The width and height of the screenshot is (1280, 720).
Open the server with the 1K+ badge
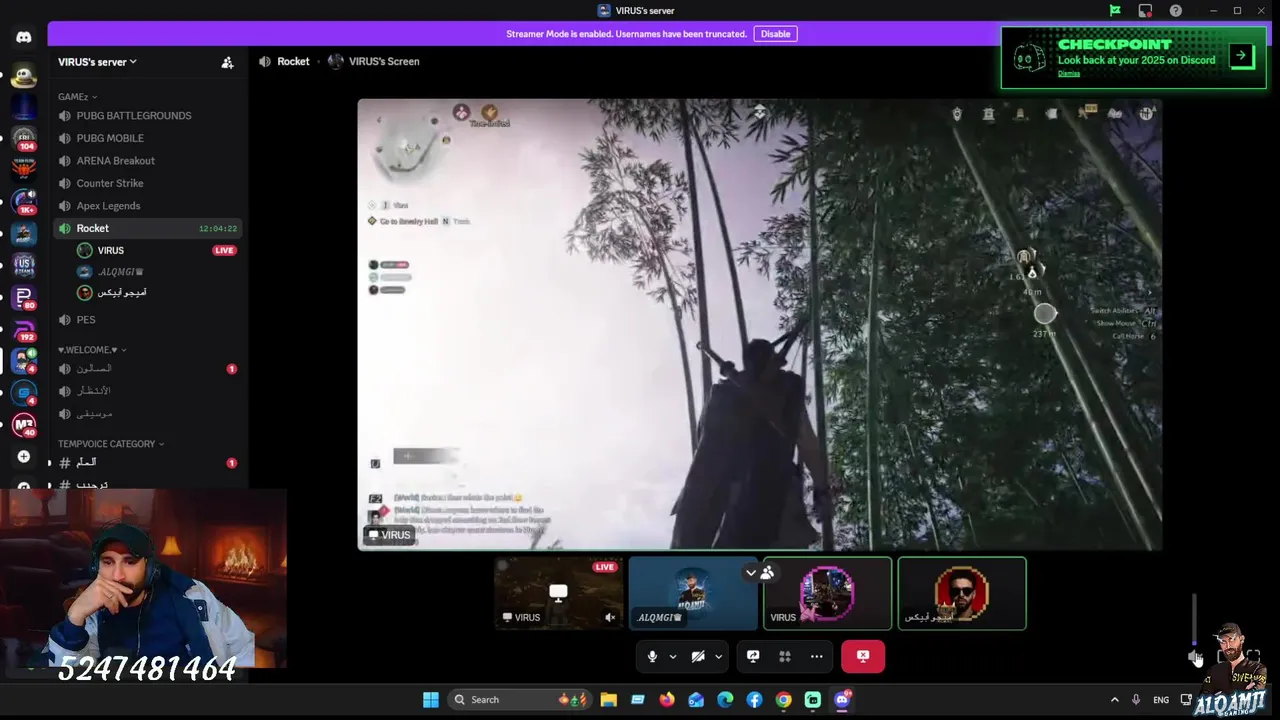coord(24,202)
